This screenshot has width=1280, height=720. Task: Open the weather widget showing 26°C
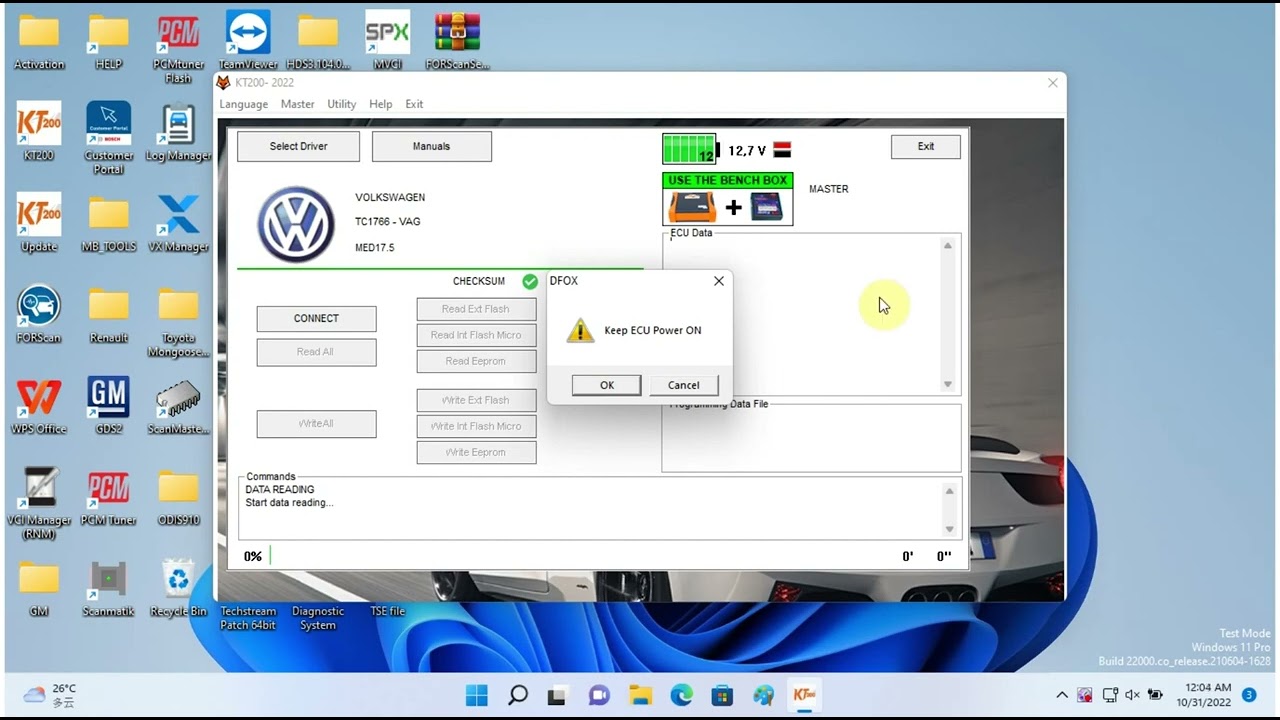(x=50, y=695)
